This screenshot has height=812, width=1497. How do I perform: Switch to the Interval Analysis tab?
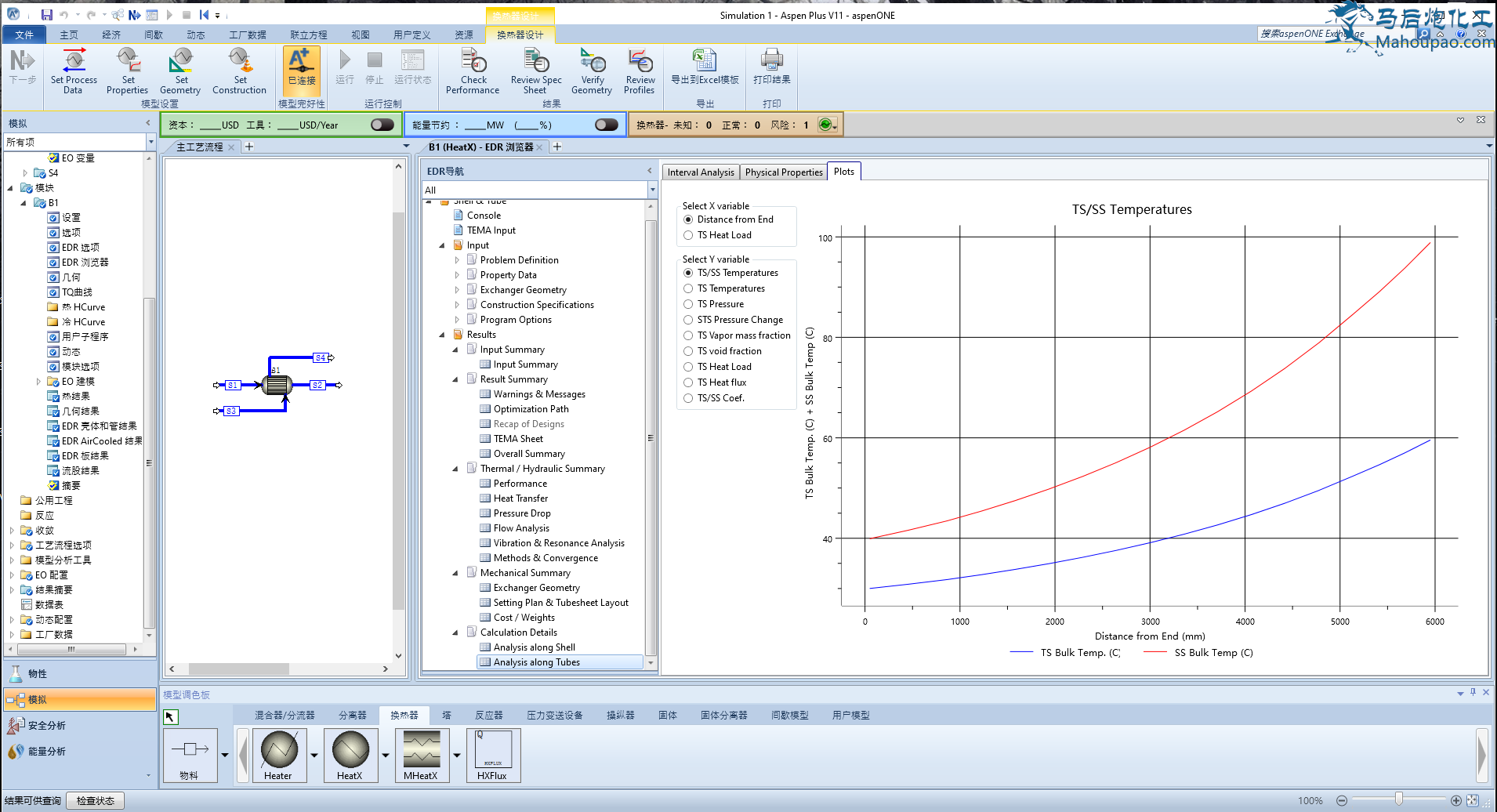click(x=700, y=172)
